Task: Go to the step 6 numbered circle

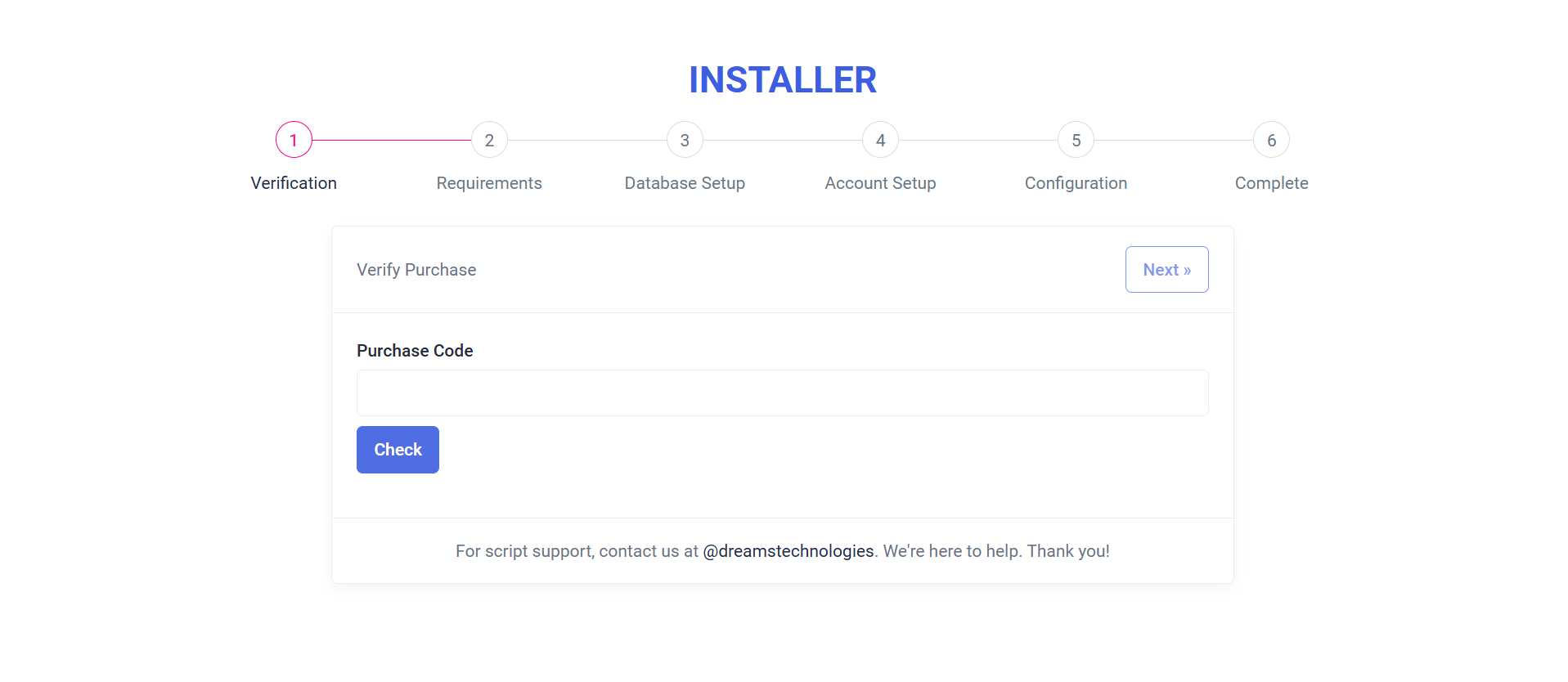Action: click(x=1271, y=140)
